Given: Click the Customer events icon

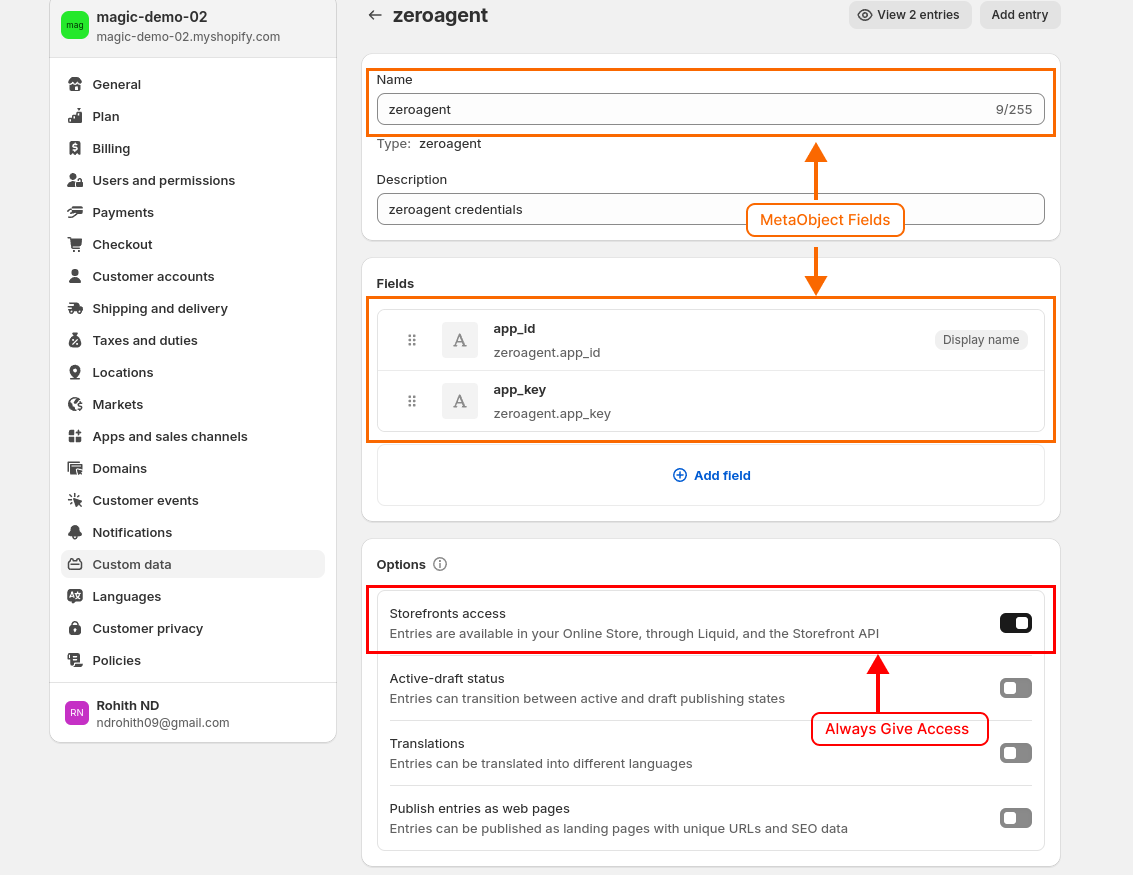Looking at the screenshot, I should click(x=75, y=500).
